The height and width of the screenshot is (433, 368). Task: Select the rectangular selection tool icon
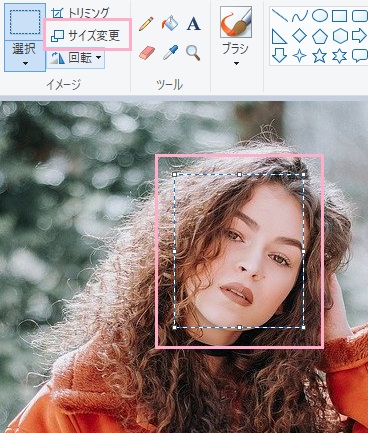[x=25, y=22]
